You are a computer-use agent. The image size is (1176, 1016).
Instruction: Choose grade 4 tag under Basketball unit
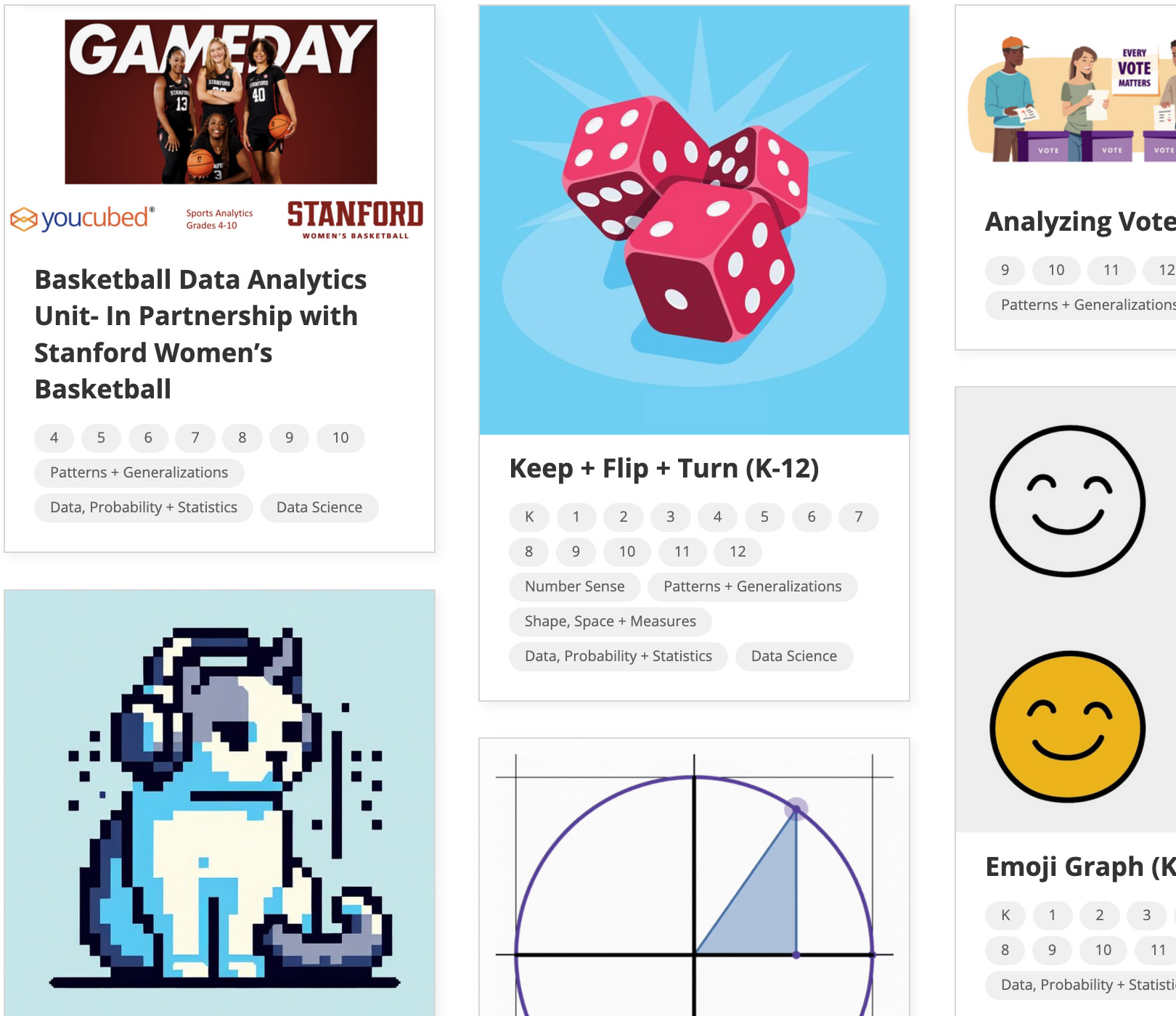54,438
